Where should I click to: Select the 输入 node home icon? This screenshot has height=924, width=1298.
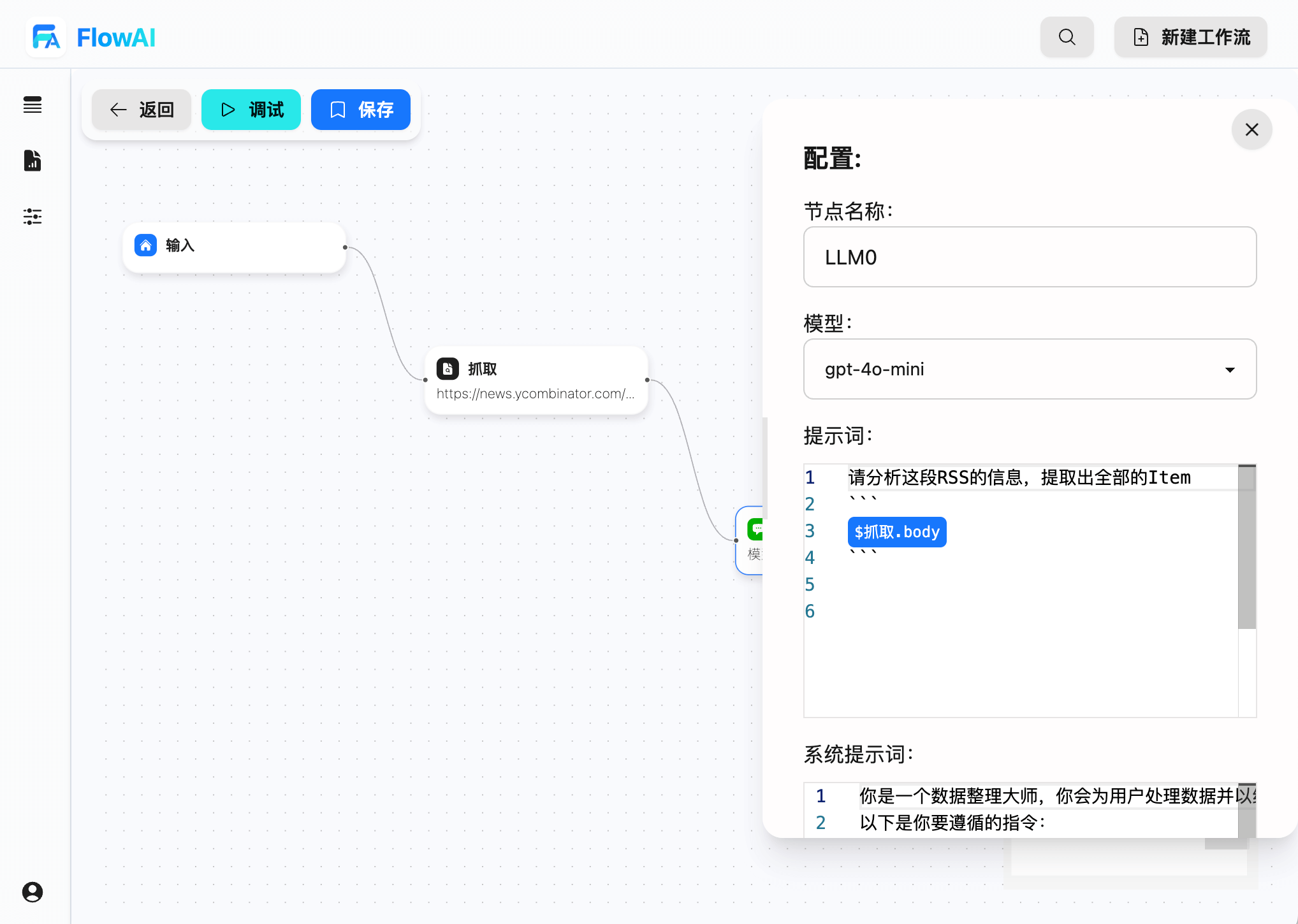[x=145, y=245]
